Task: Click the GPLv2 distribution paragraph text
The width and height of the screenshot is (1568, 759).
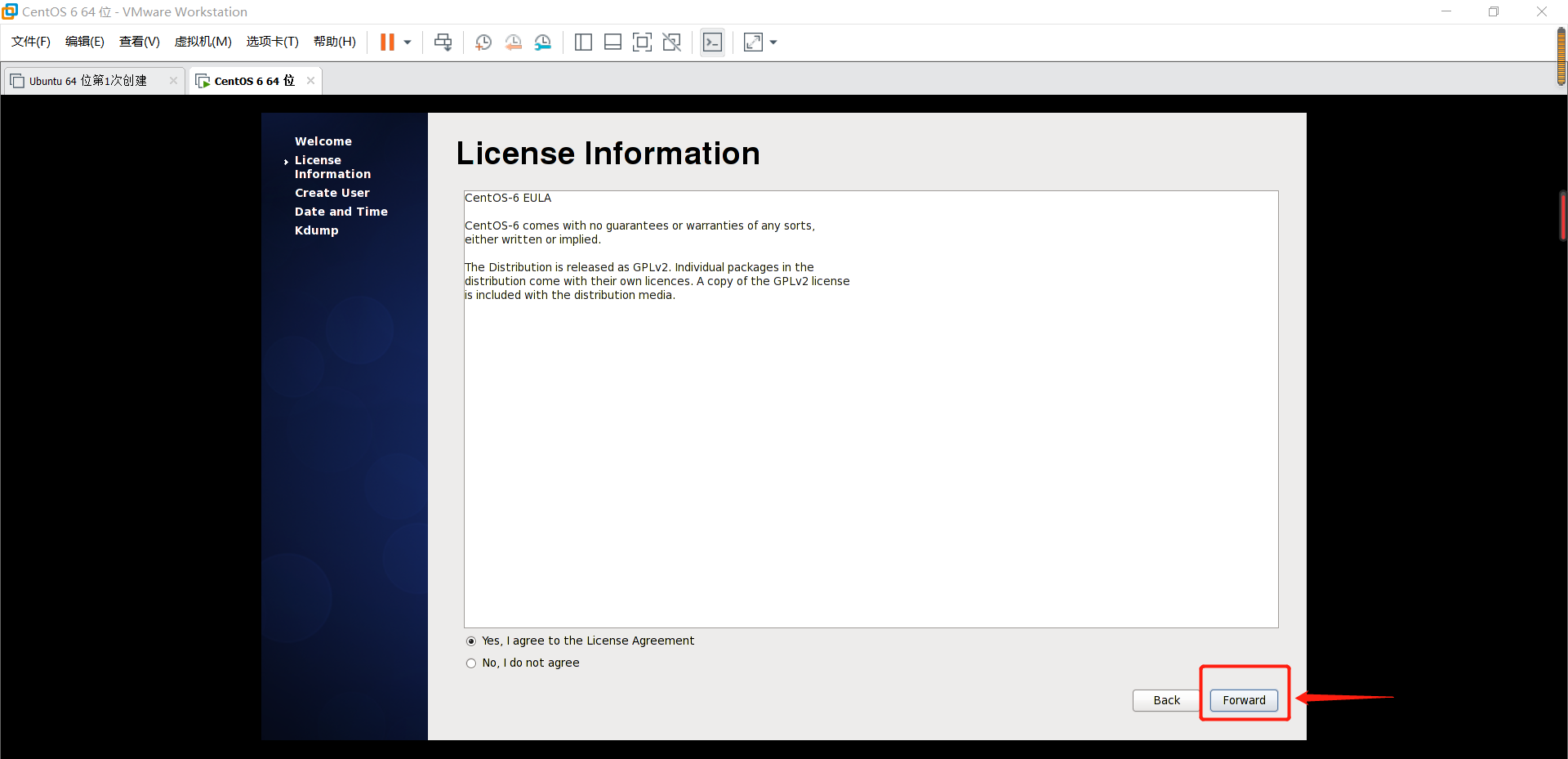Action: (x=657, y=281)
